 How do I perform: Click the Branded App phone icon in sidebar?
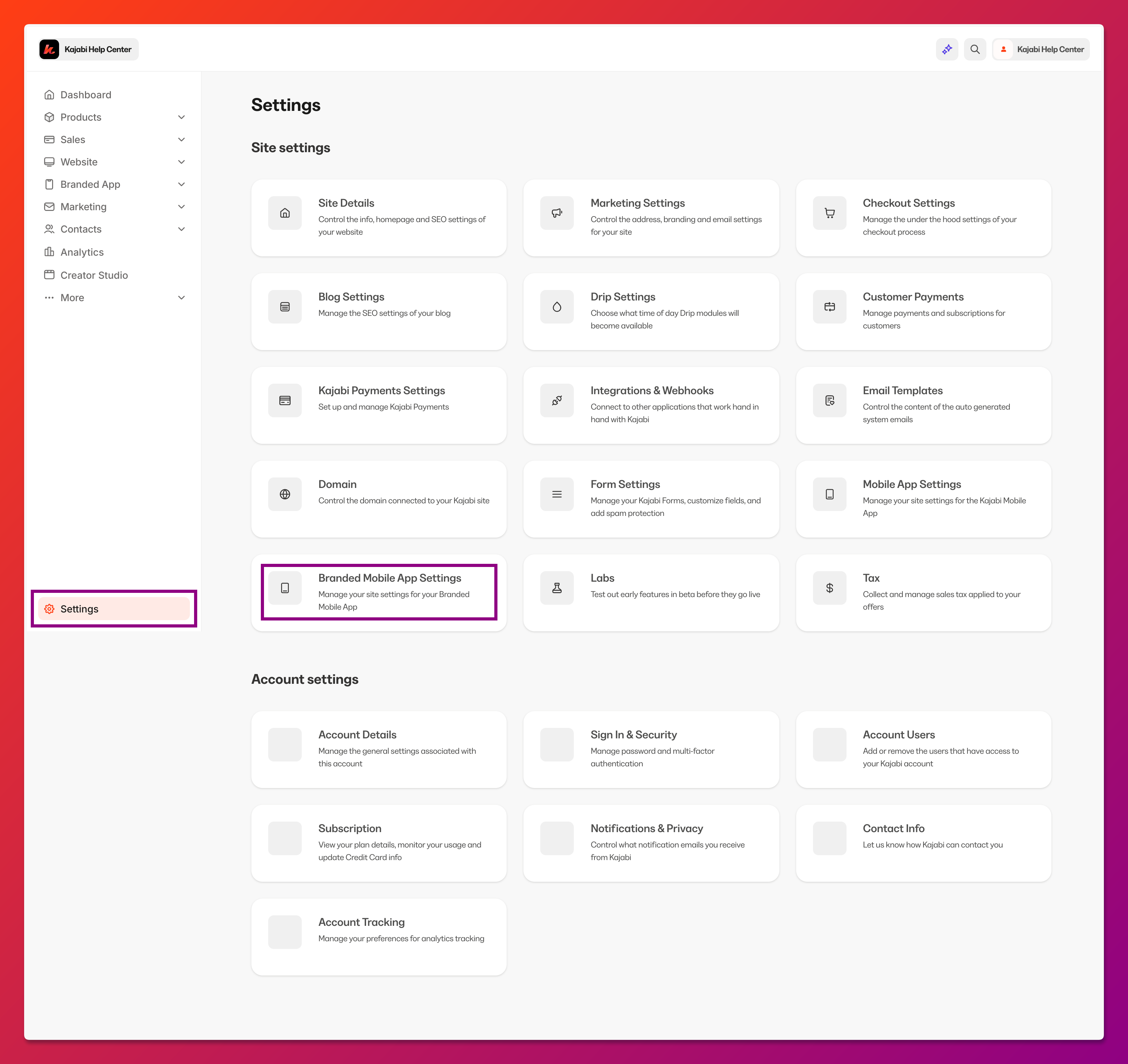click(x=49, y=184)
